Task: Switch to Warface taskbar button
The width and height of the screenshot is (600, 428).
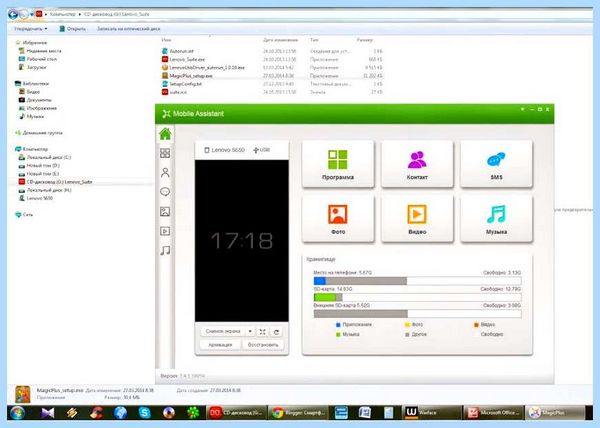Action: pyautogui.click(x=432, y=413)
